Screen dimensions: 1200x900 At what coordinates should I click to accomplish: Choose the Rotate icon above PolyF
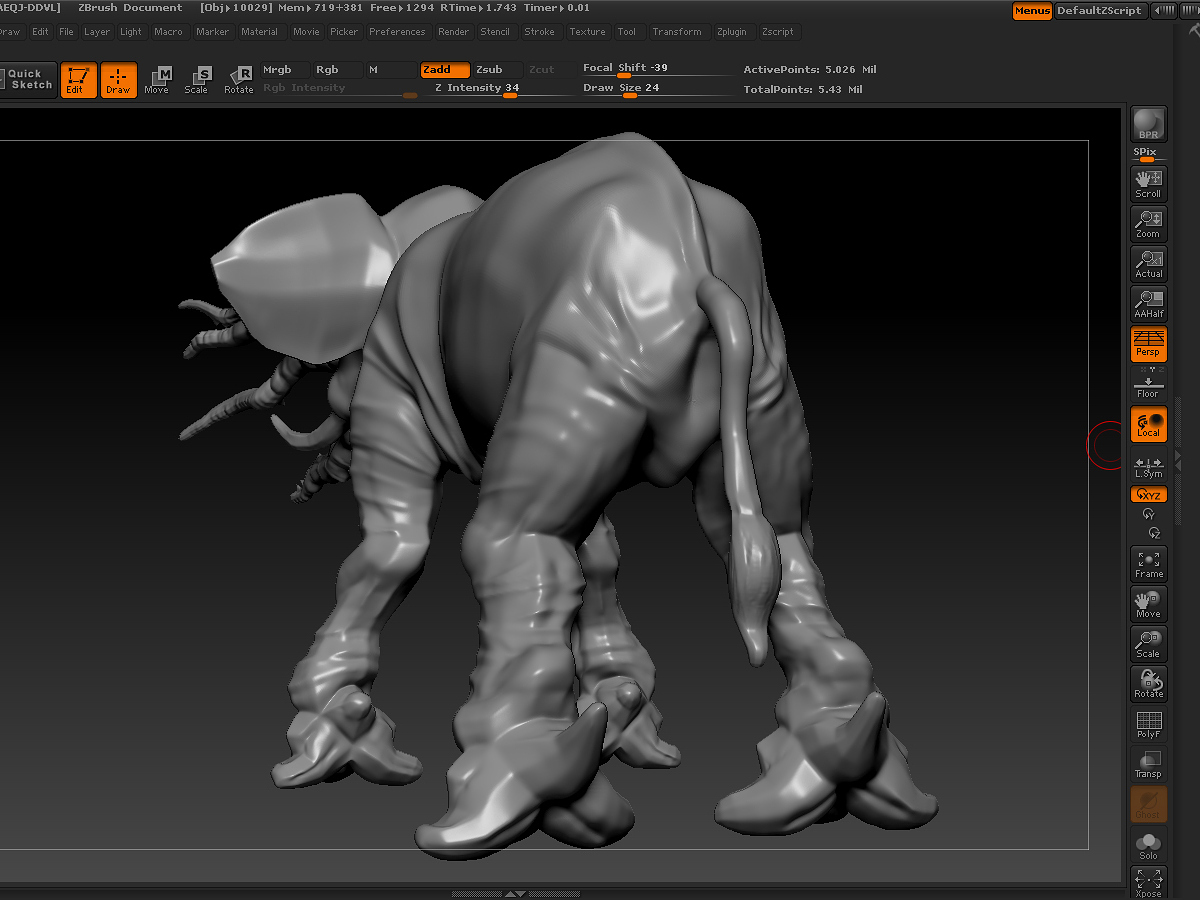click(1149, 684)
